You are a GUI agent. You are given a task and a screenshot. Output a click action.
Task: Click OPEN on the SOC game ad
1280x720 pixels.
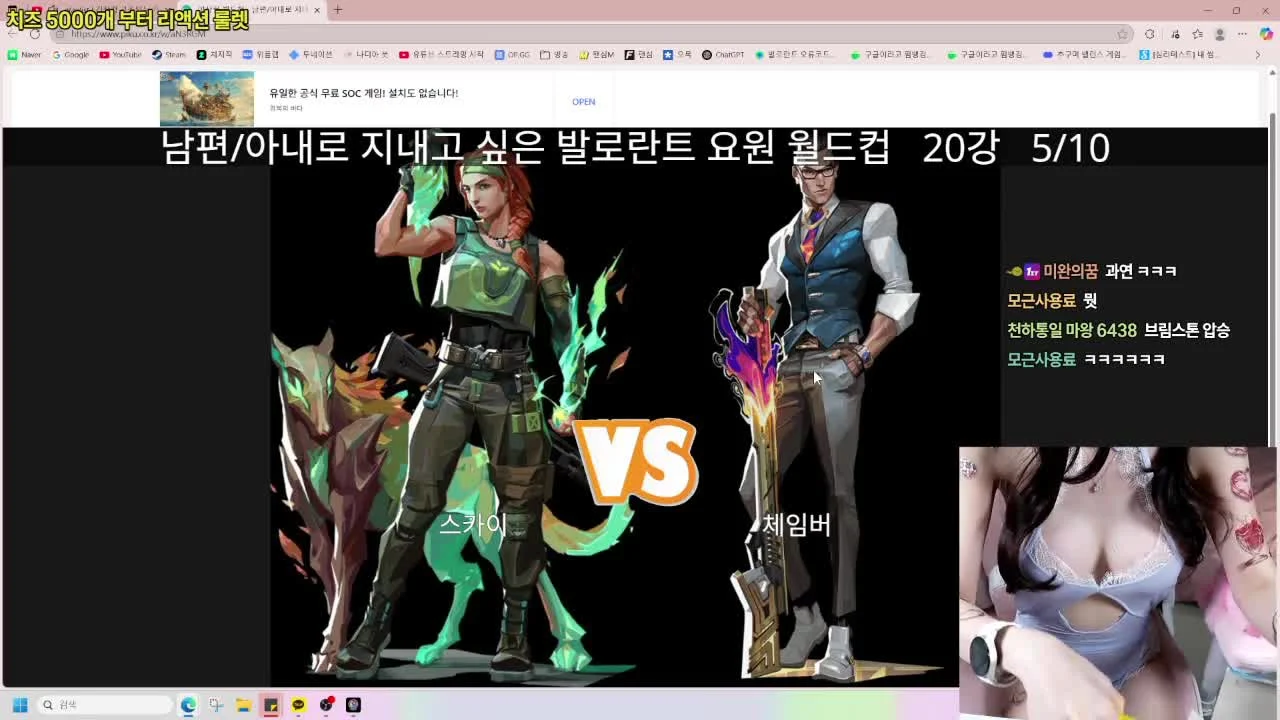coord(583,102)
